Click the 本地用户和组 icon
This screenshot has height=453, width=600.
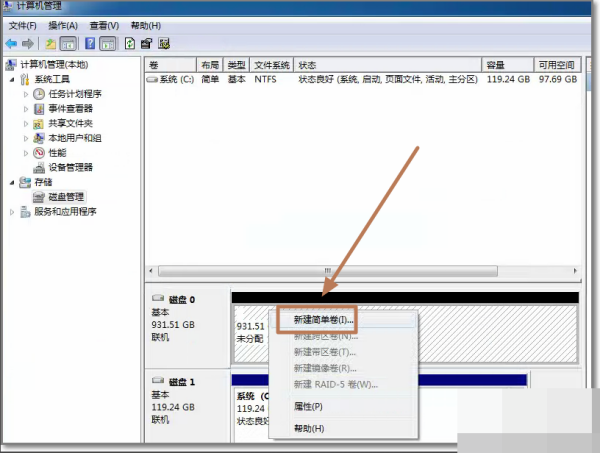pos(39,138)
